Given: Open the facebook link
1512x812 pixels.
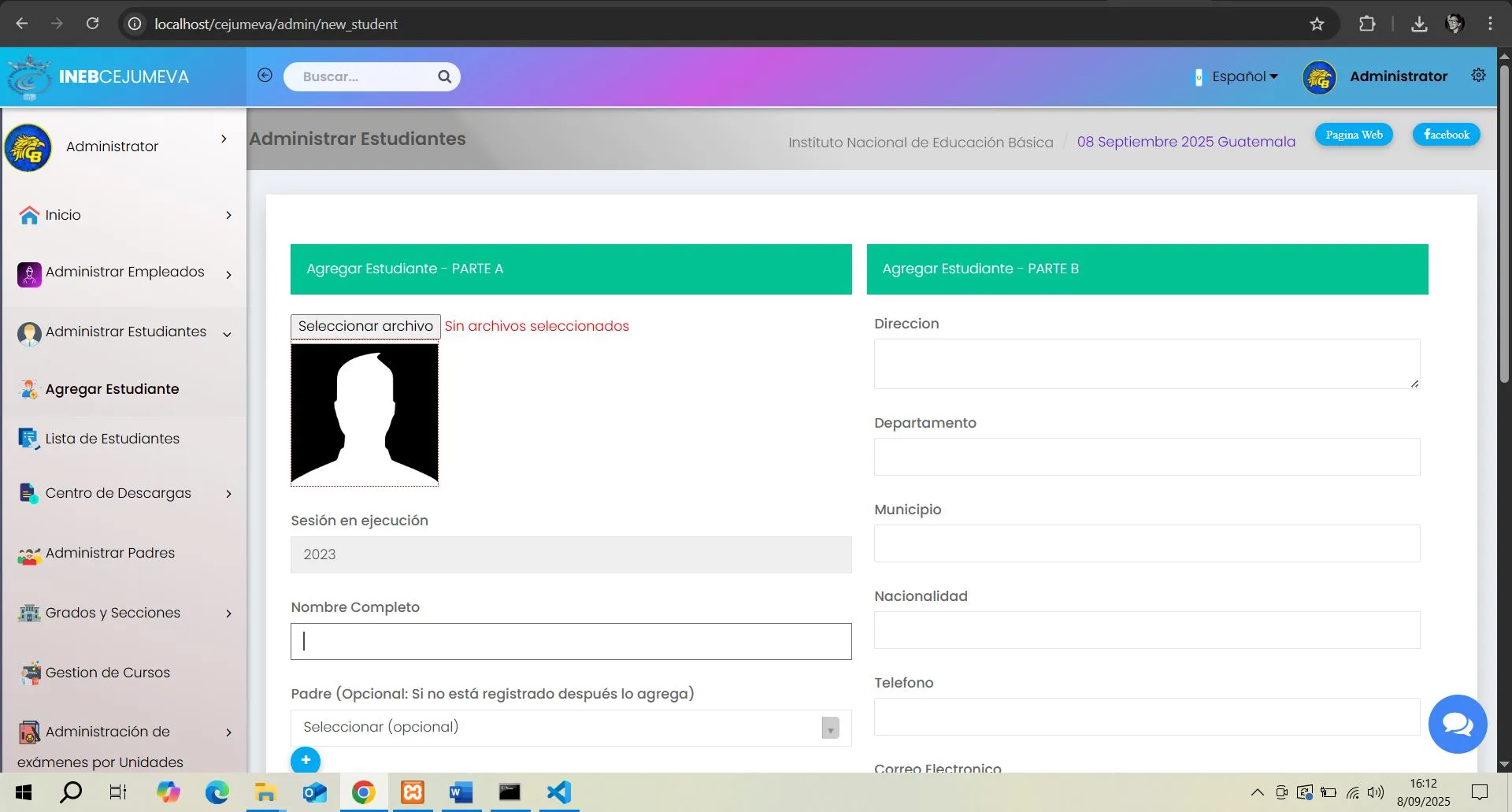Looking at the screenshot, I should (x=1446, y=135).
